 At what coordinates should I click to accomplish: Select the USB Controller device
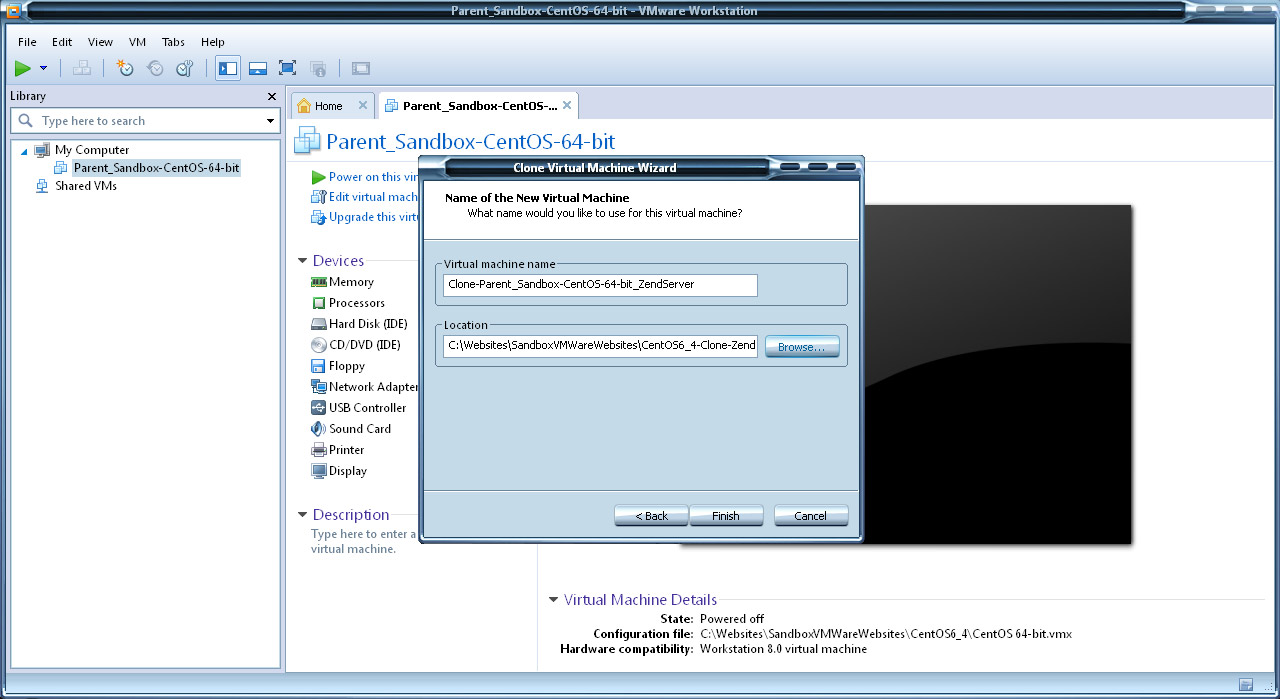(359, 408)
